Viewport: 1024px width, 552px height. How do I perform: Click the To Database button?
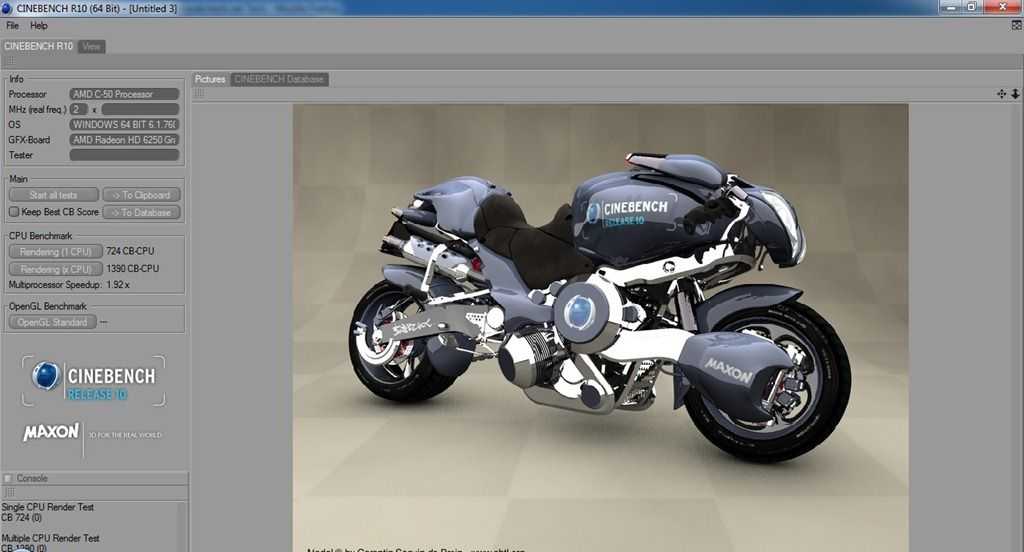(141, 212)
